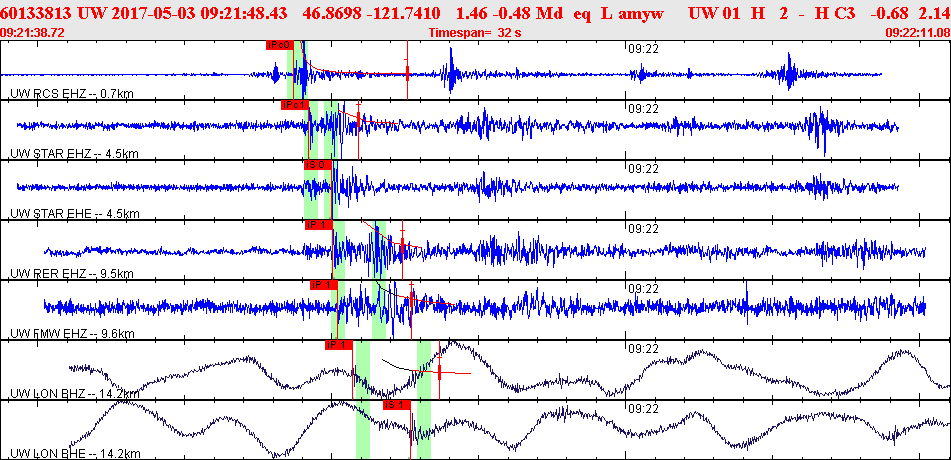The width and height of the screenshot is (951, 460).
Task: Select the iP 1 pick flag on RER EHZ
Action: pos(319,225)
